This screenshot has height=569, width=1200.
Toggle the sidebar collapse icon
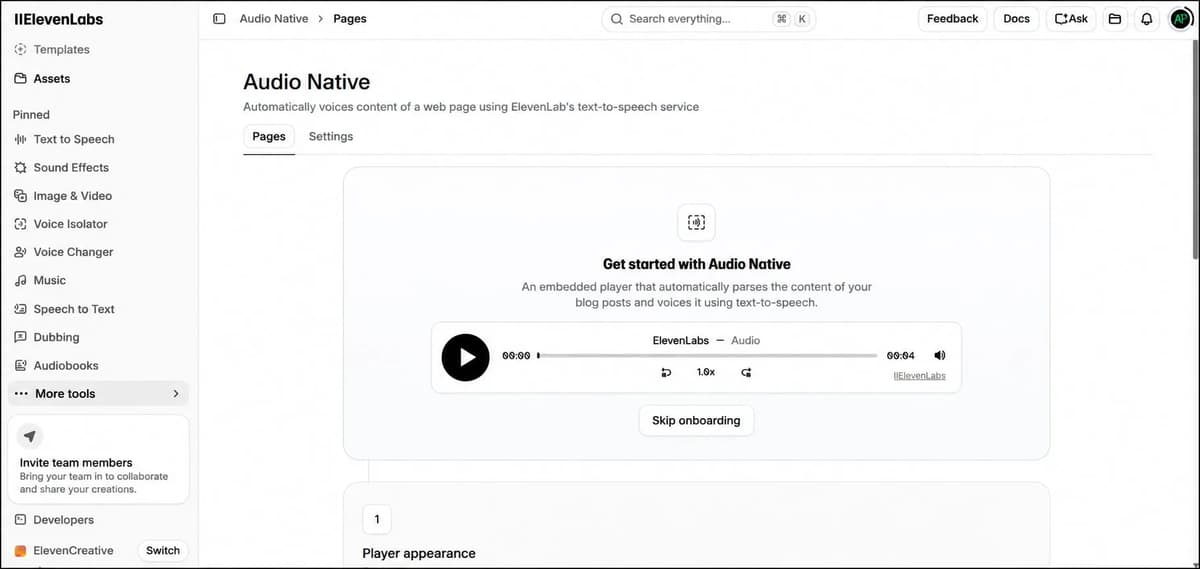click(x=219, y=19)
